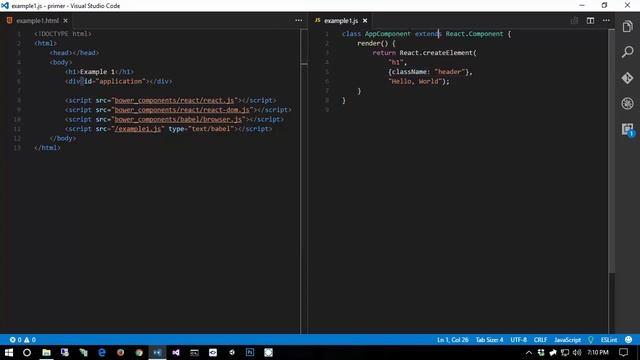
Task: Close the example1.js tab
Action: point(365,20)
